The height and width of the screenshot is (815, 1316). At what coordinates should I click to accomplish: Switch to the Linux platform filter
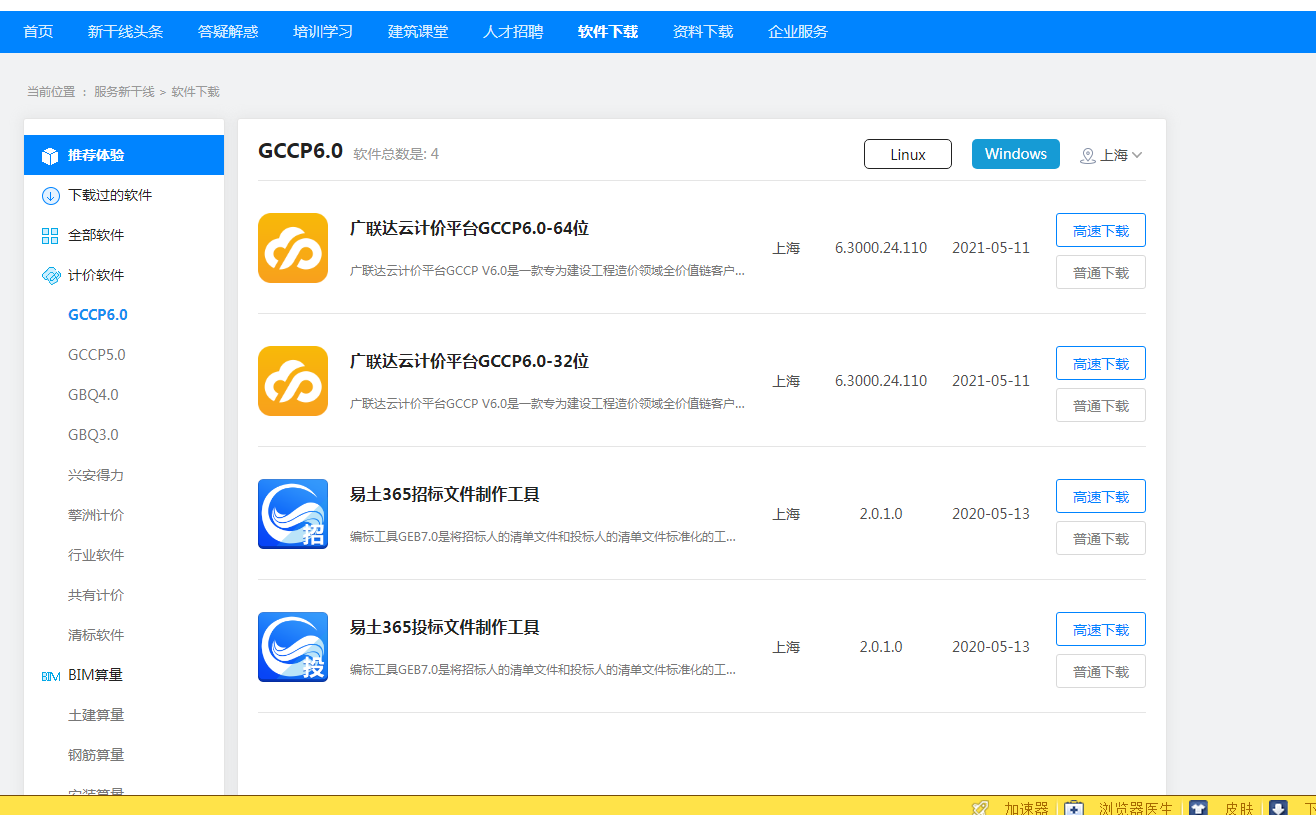point(908,154)
